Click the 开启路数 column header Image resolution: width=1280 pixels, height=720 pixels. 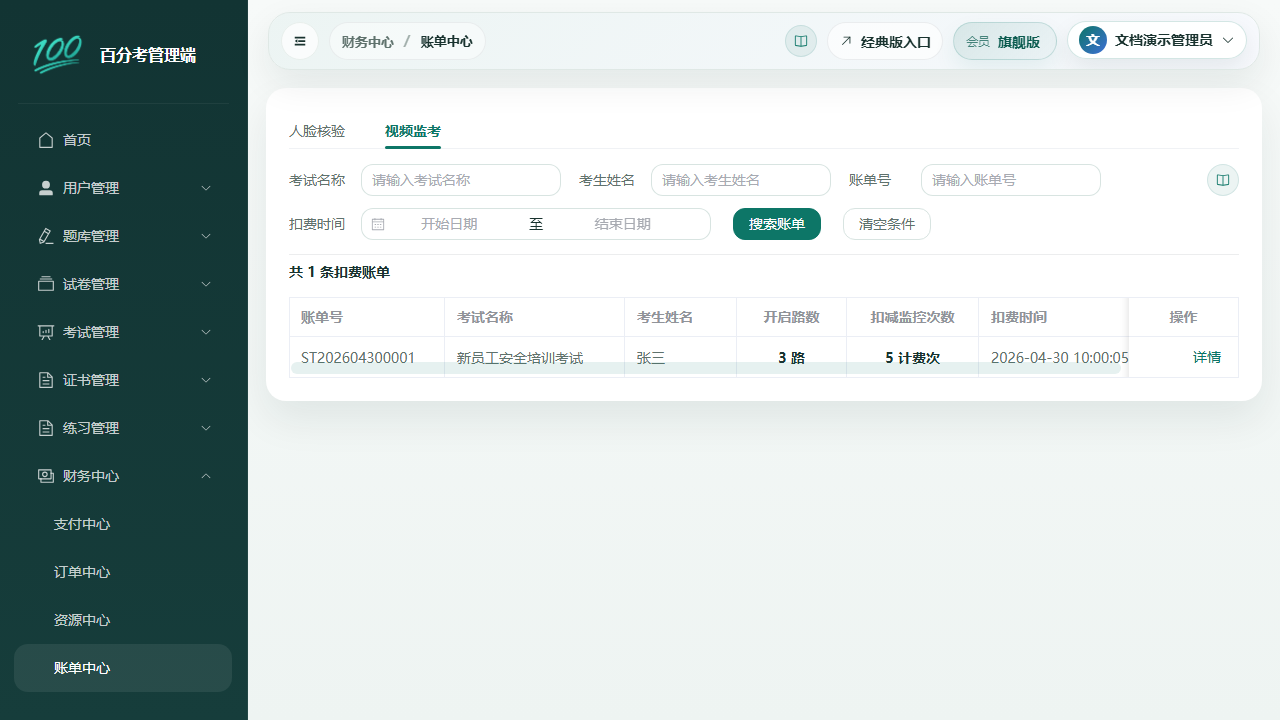(792, 317)
